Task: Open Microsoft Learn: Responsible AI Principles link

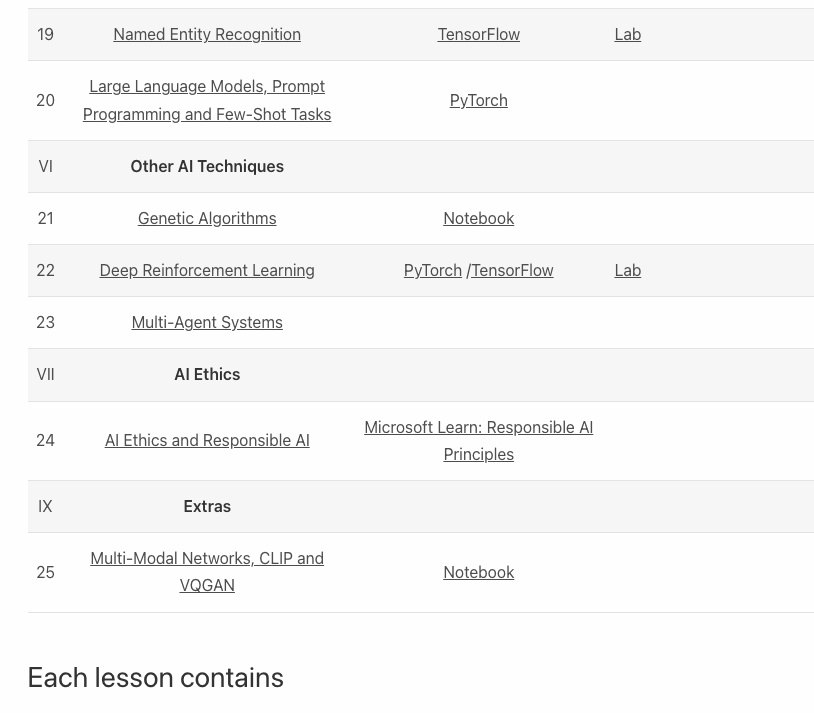Action: (x=478, y=440)
